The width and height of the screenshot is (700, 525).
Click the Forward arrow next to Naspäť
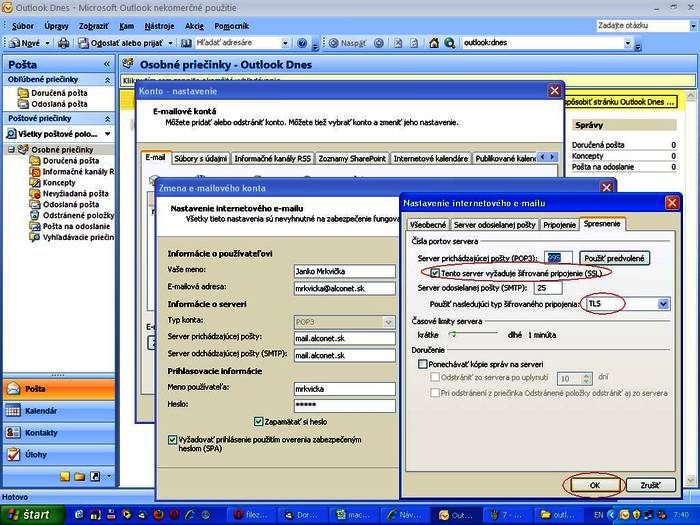pyautogui.click(x=379, y=43)
